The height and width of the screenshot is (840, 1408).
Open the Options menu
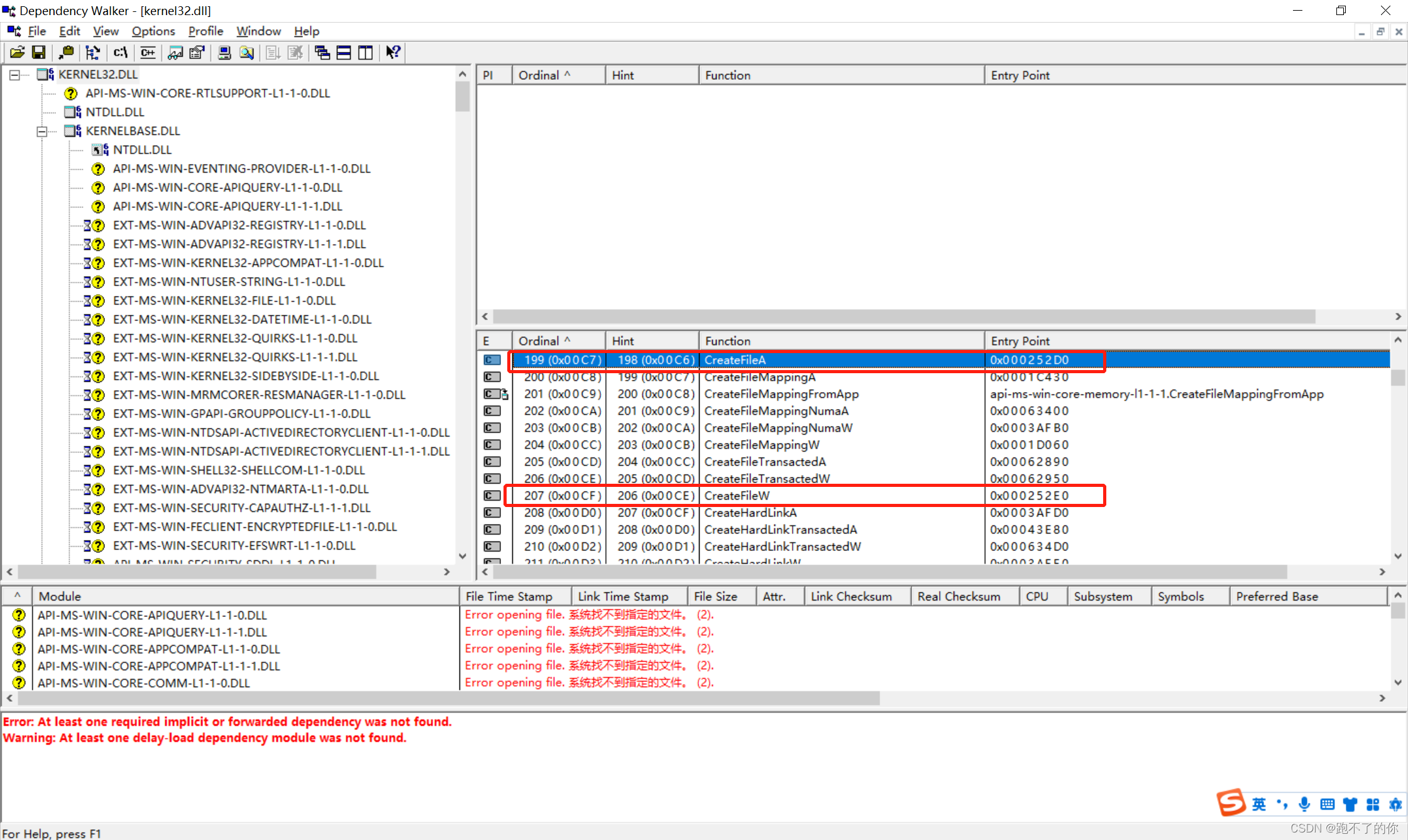pyautogui.click(x=154, y=31)
